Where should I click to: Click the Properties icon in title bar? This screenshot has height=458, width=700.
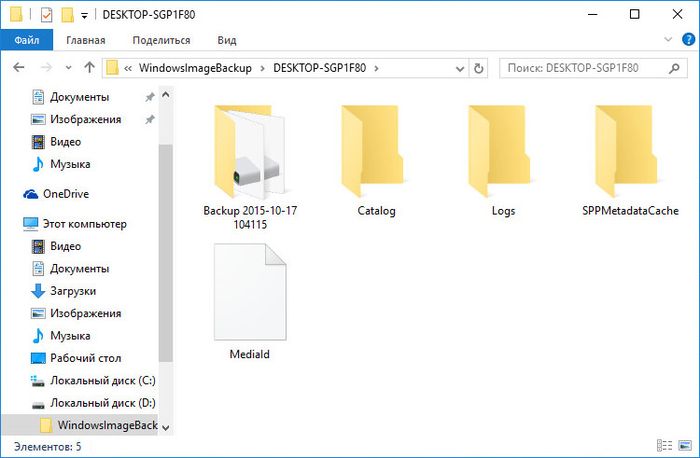[x=43, y=15]
